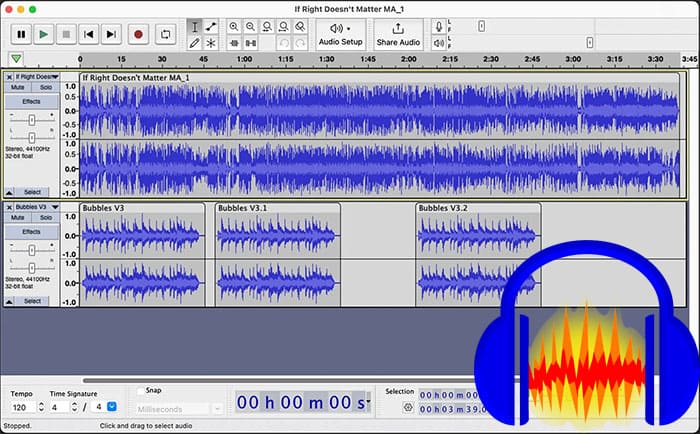Adjust the playback level slider knob

pos(590,42)
